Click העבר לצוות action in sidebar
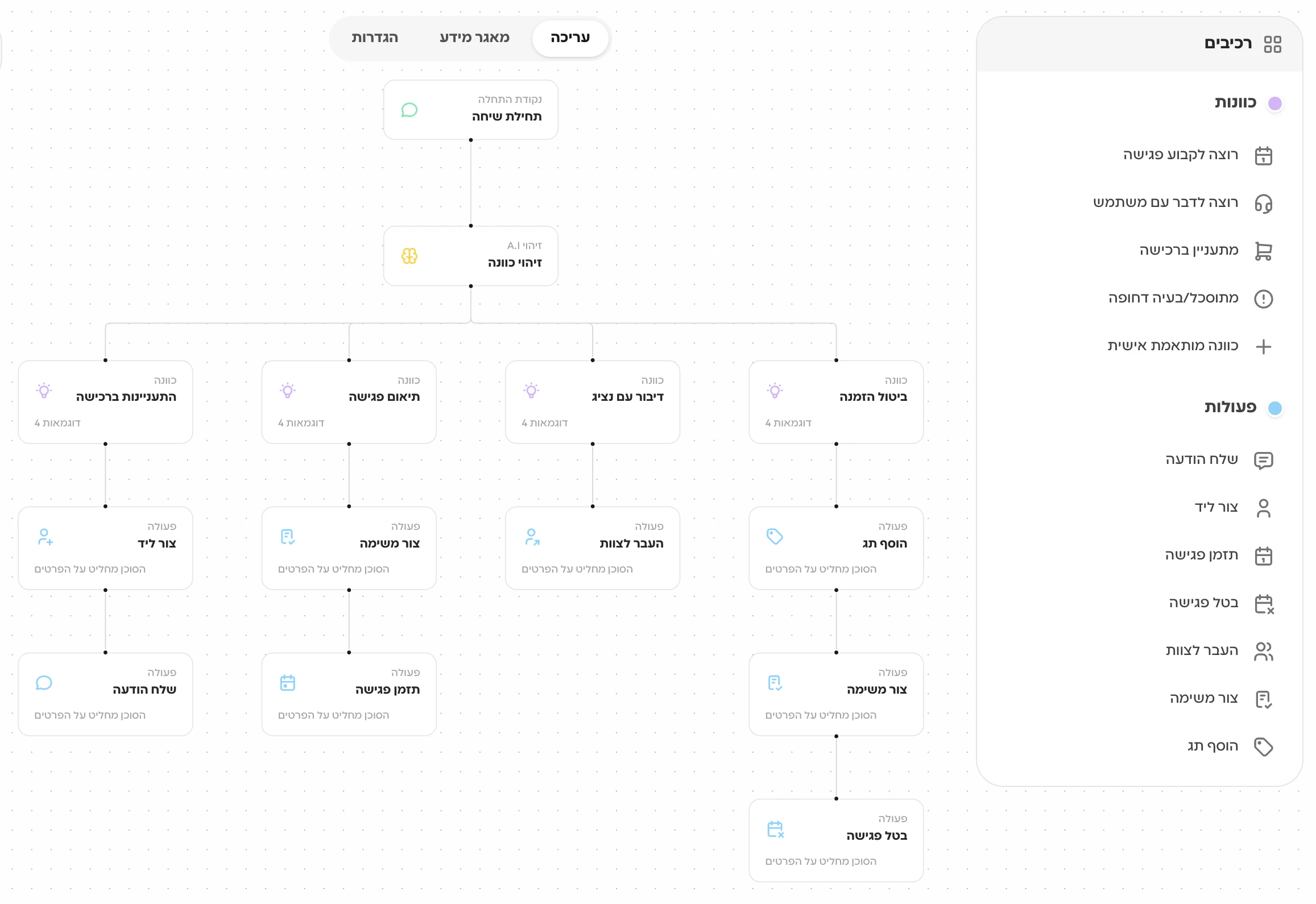The height and width of the screenshot is (904, 1316). [x=1201, y=650]
